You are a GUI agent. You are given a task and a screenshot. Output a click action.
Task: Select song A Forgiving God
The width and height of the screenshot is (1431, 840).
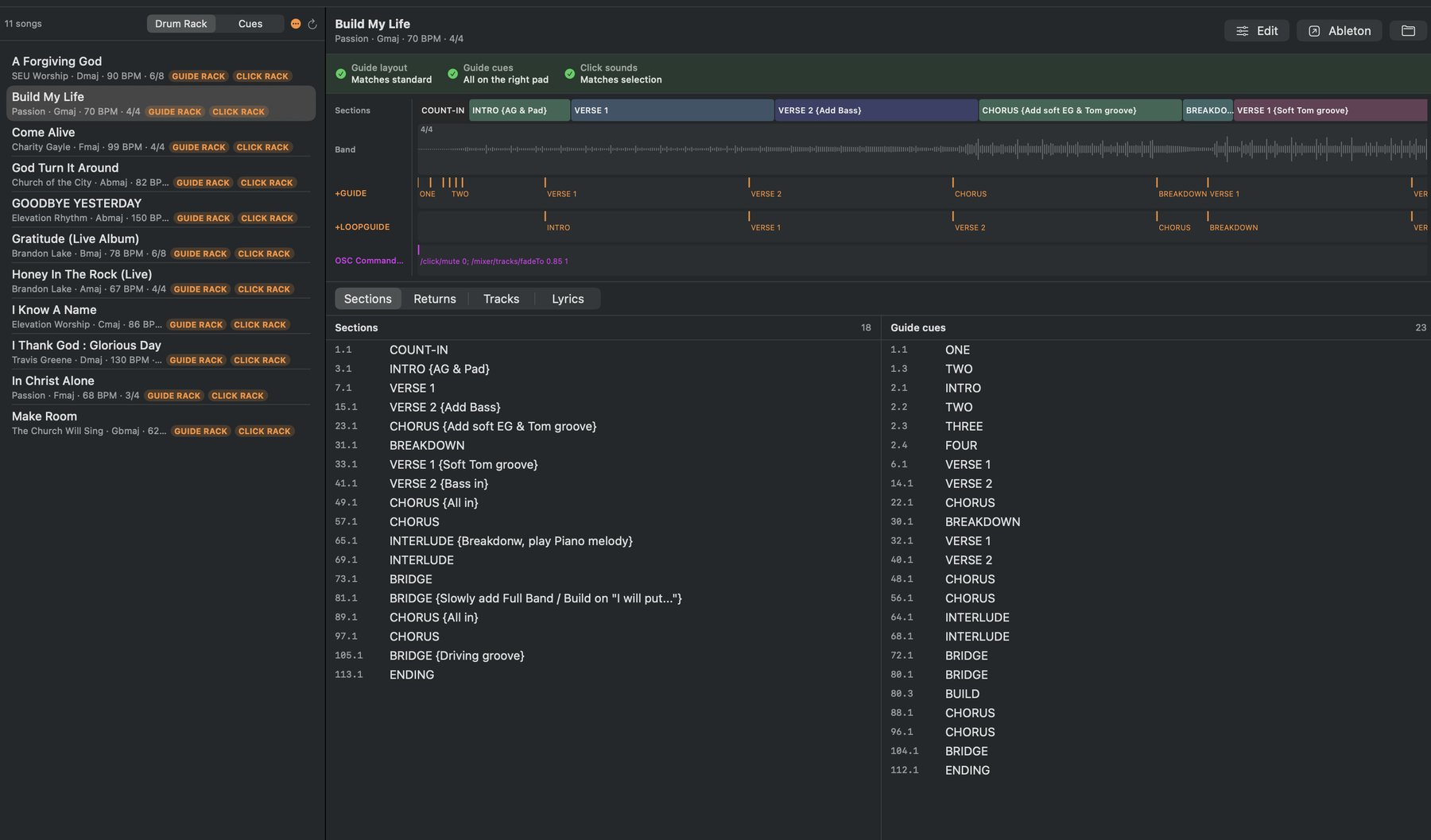[161, 68]
